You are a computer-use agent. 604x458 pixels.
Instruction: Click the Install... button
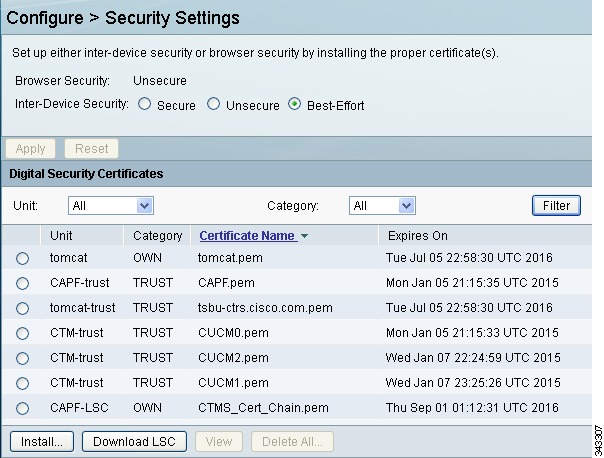(42, 441)
